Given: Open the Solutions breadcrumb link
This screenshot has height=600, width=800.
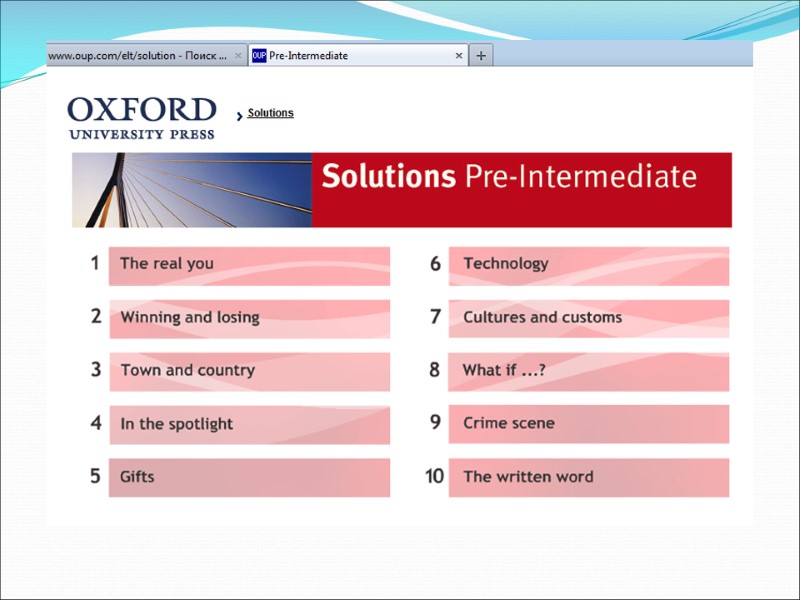Looking at the screenshot, I should click(x=270, y=113).
